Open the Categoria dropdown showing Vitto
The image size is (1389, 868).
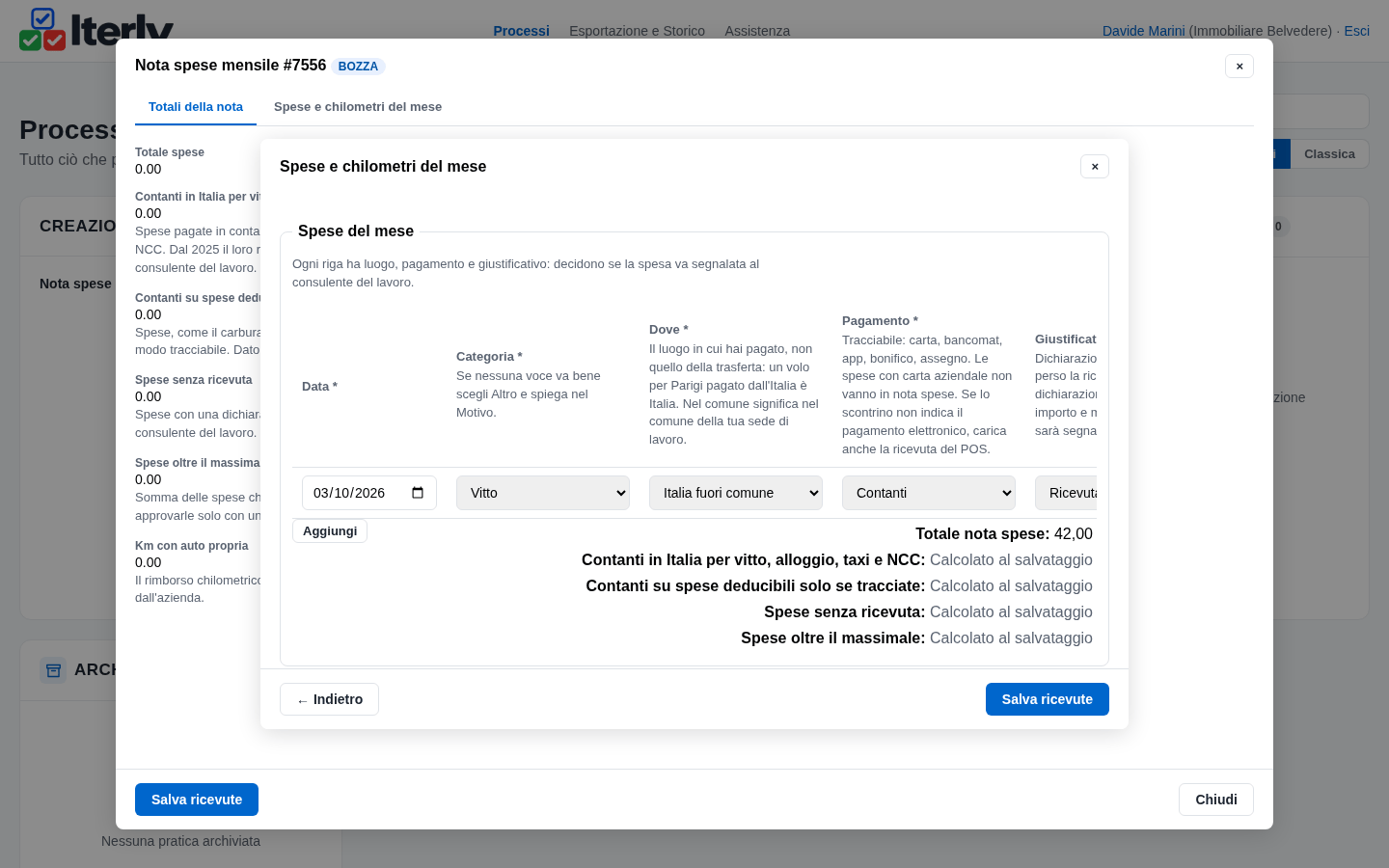click(x=543, y=493)
